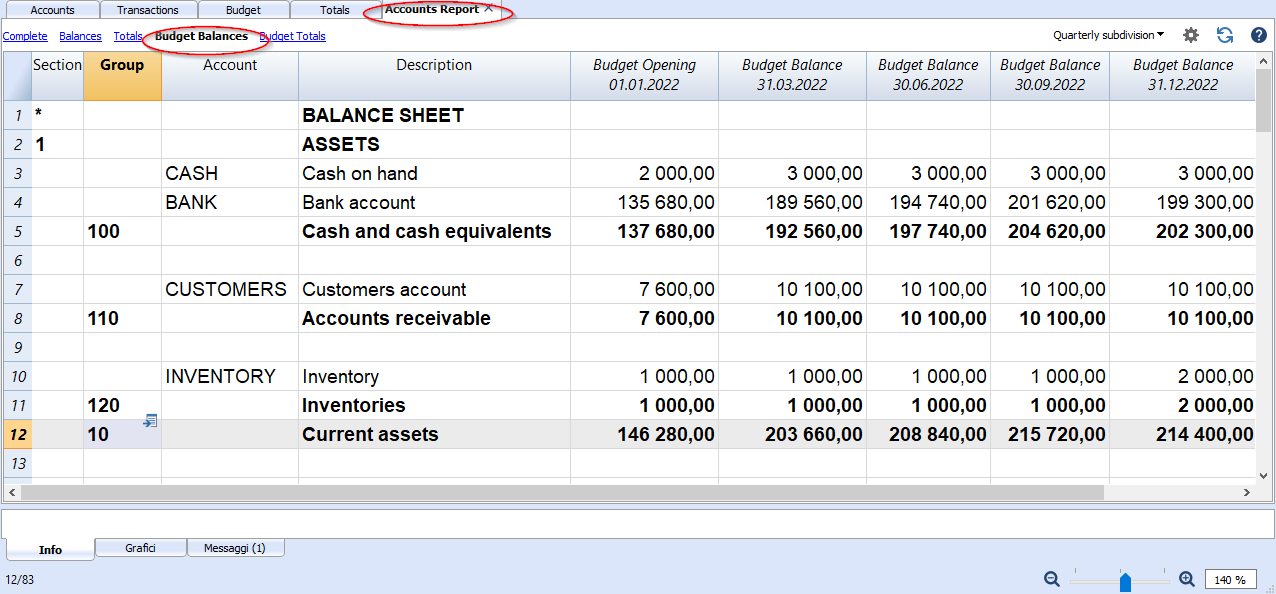Click the Budget Balance 31.03.2022 header

(x=792, y=75)
